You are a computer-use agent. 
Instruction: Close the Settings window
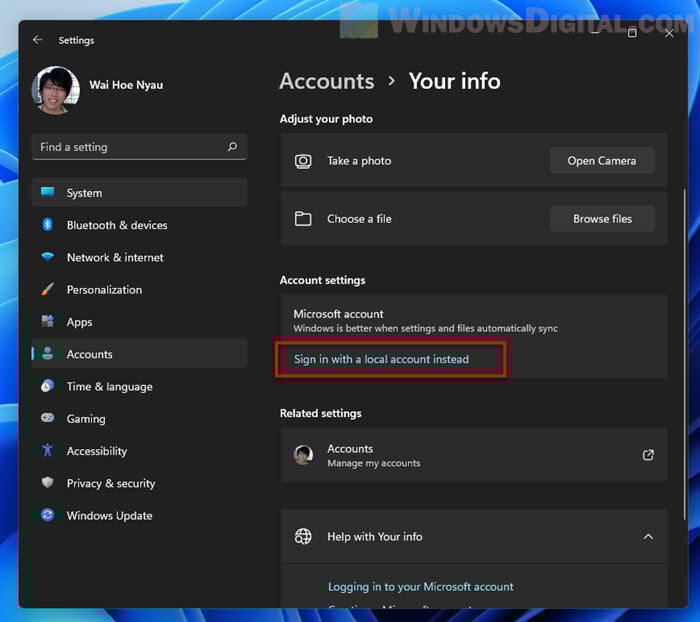(668, 33)
